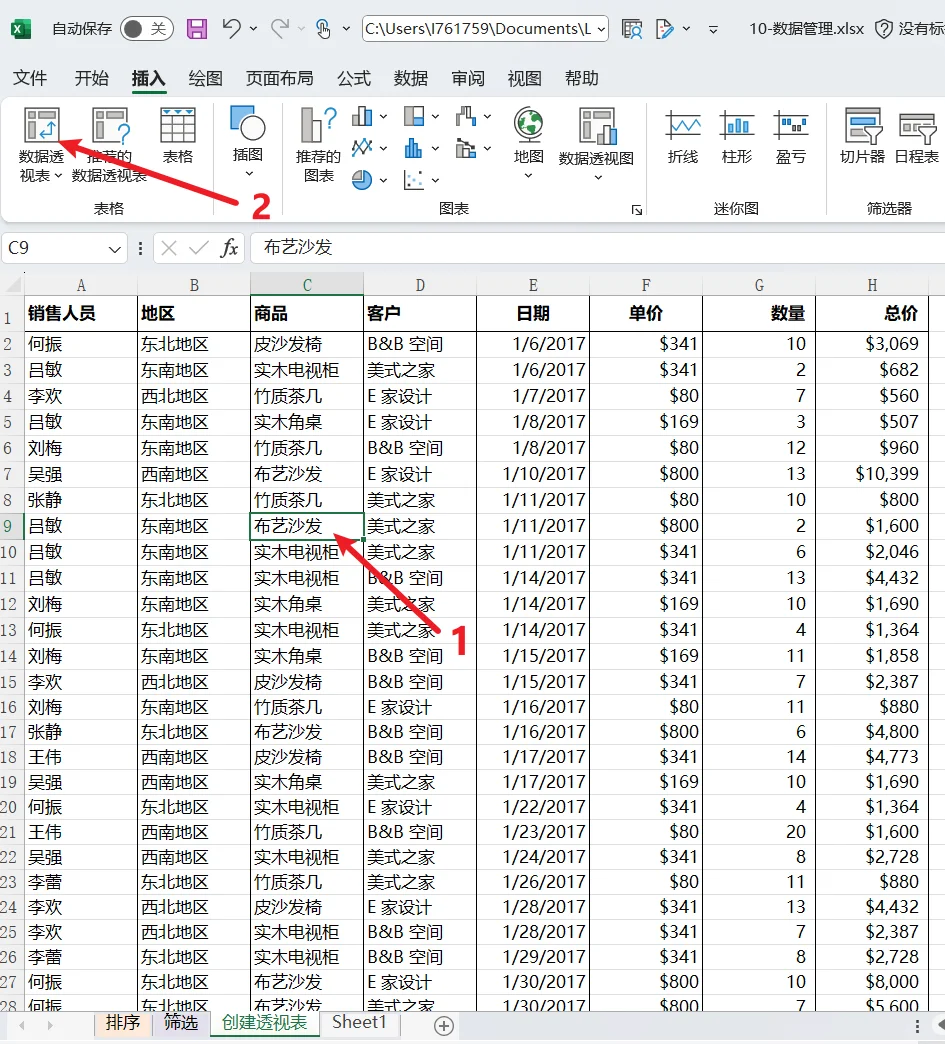The height and width of the screenshot is (1044, 945).
Task: Expand the Name Box dropdown arrow
Action: [x=115, y=249]
